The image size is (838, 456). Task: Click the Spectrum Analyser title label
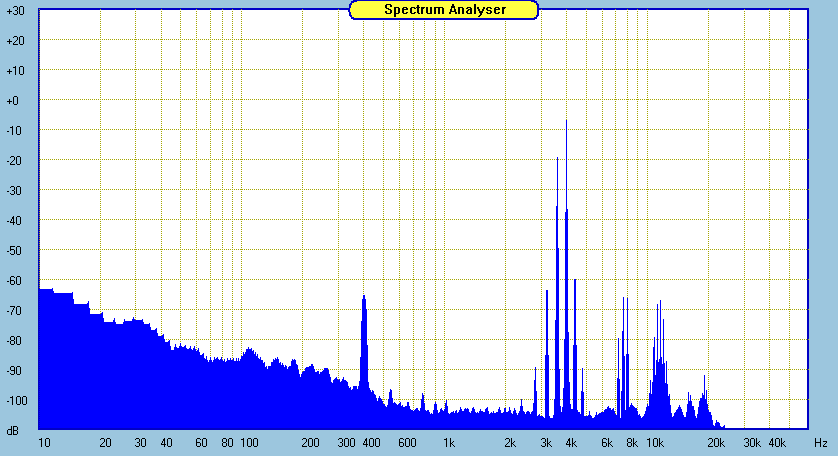(444, 10)
